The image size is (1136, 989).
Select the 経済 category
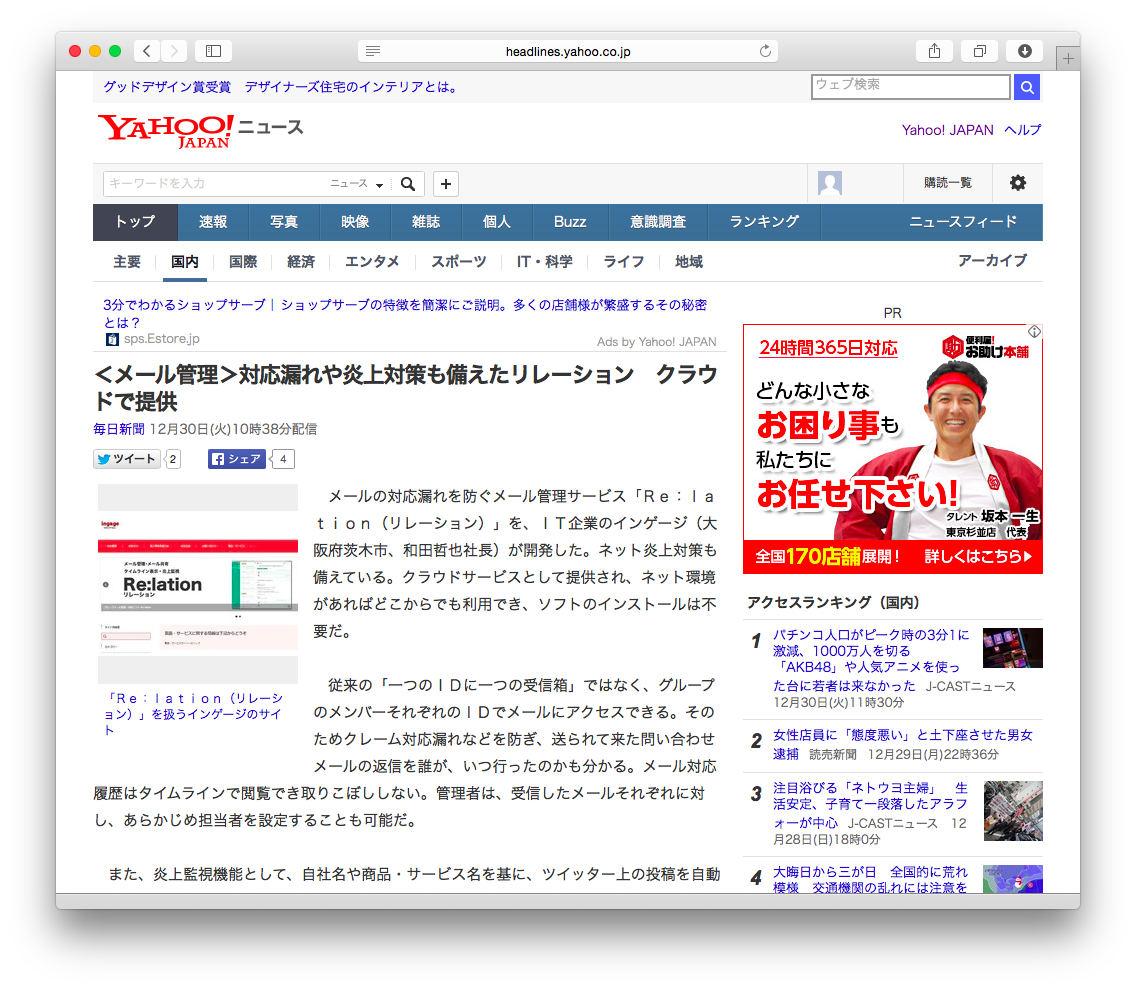click(301, 262)
